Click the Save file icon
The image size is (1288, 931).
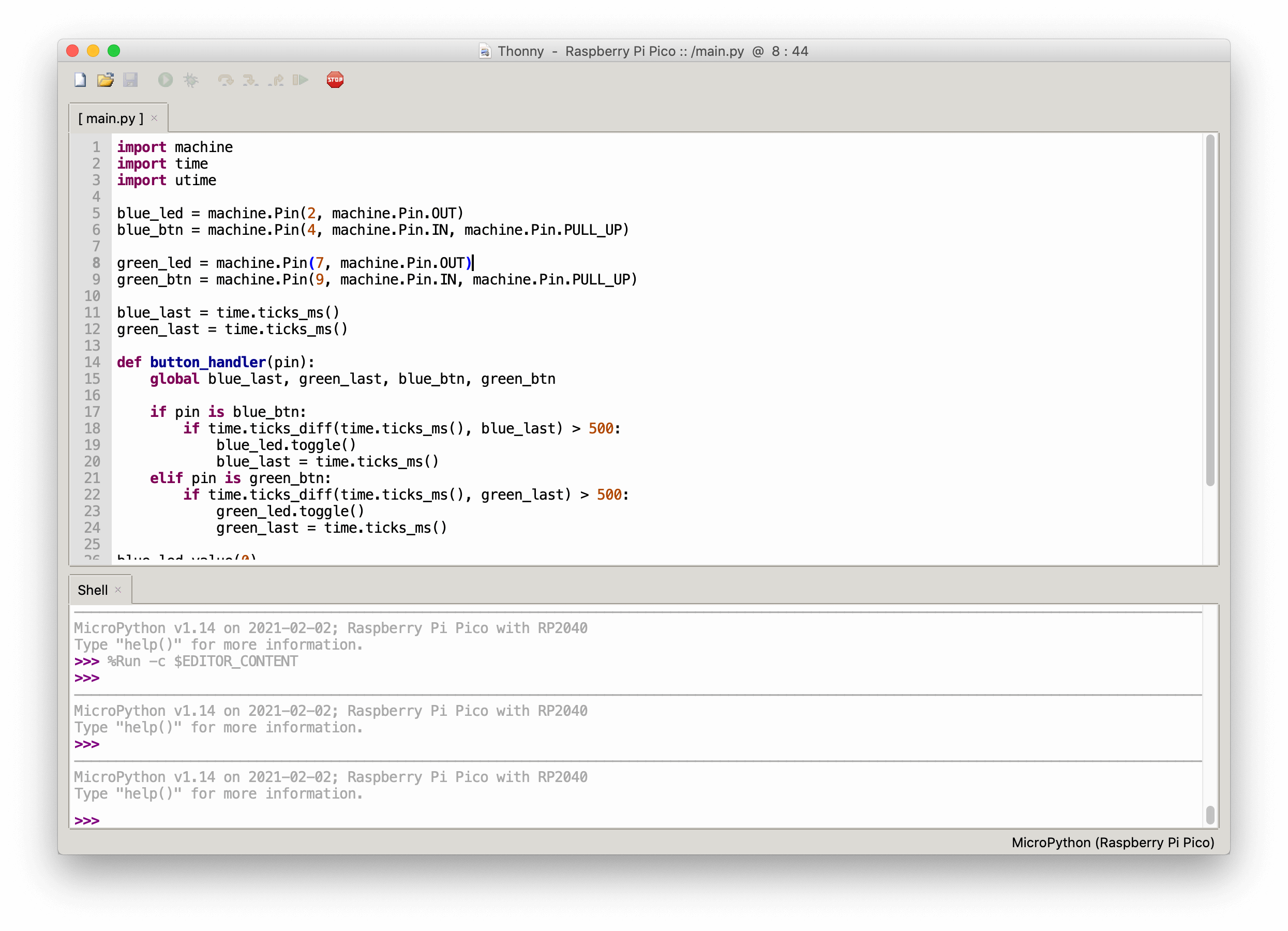[x=131, y=79]
